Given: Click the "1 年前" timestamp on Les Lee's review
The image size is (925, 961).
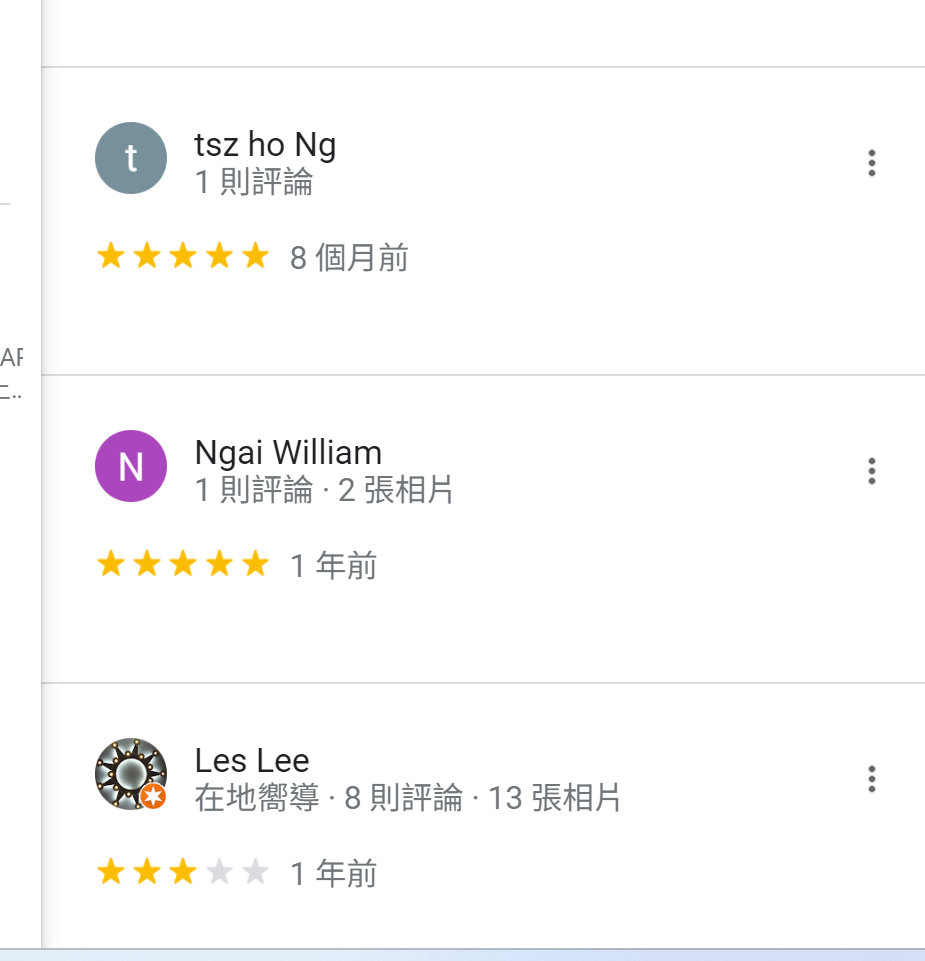Looking at the screenshot, I should (x=333, y=875).
